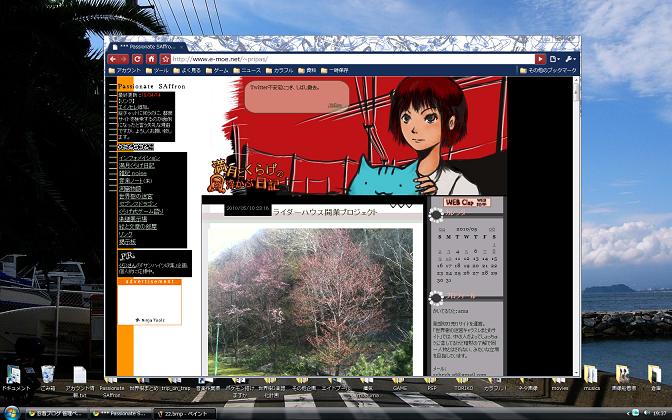Image resolution: width=672 pixels, height=420 pixels.
Task: Click the volume icon in system tray
Action: coord(646,413)
